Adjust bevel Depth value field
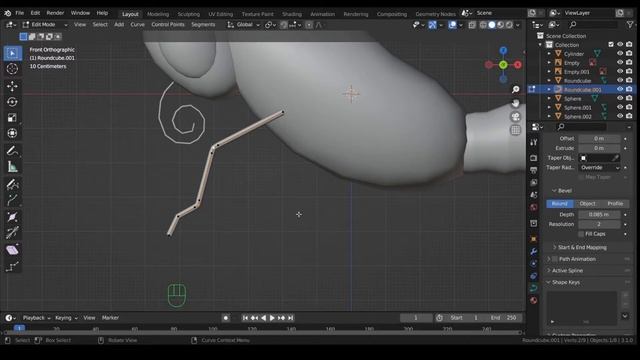The image size is (640, 360). [600, 214]
